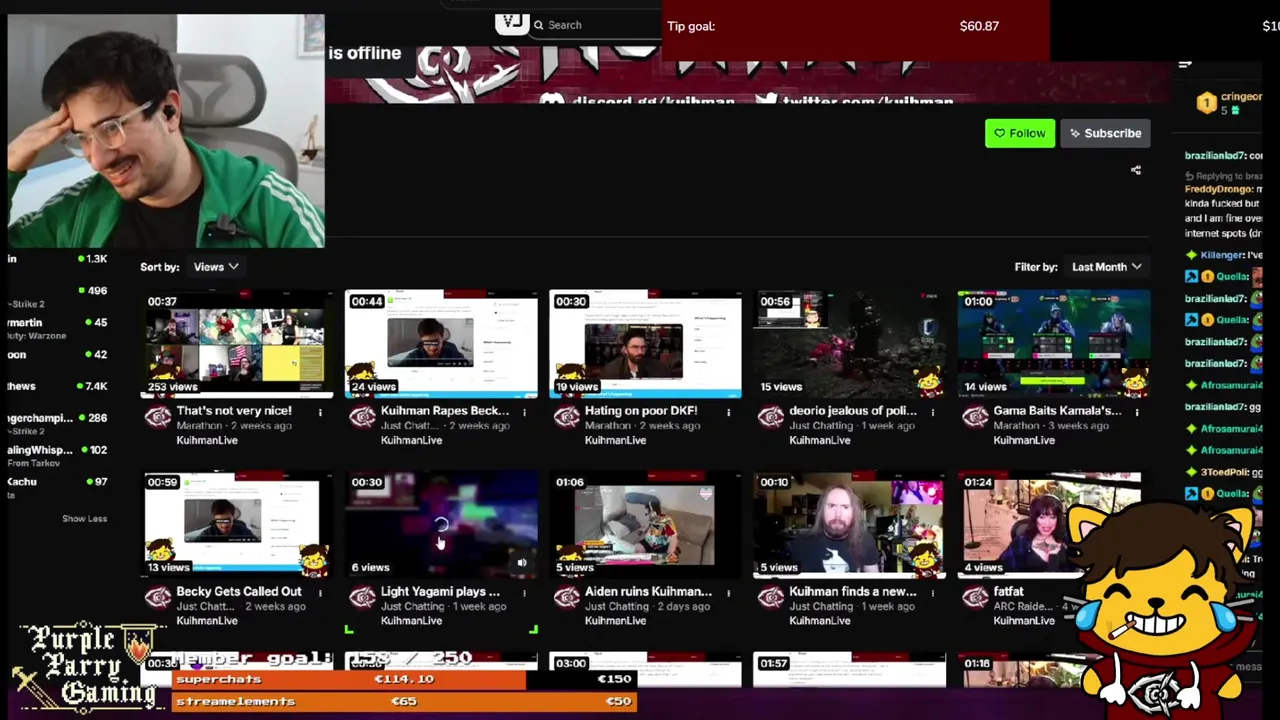1280x720 pixels.
Task: Play the 19 views clip thumbnail
Action: 645,344
